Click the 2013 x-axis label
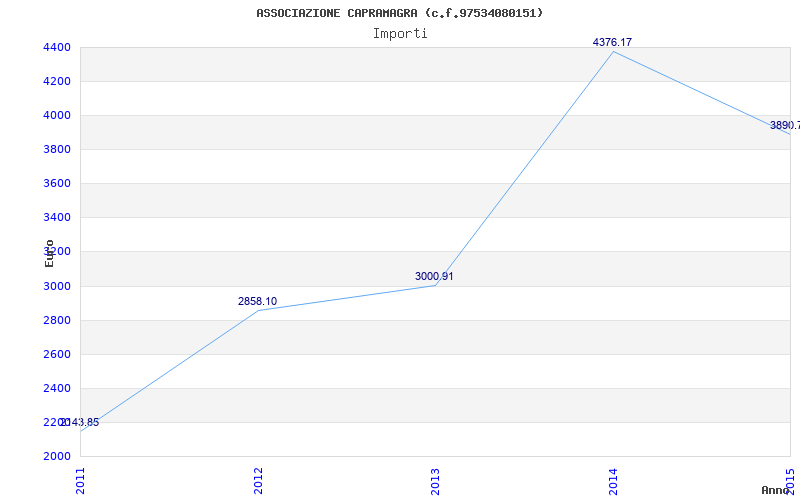This screenshot has height=500, width=800. click(x=435, y=481)
